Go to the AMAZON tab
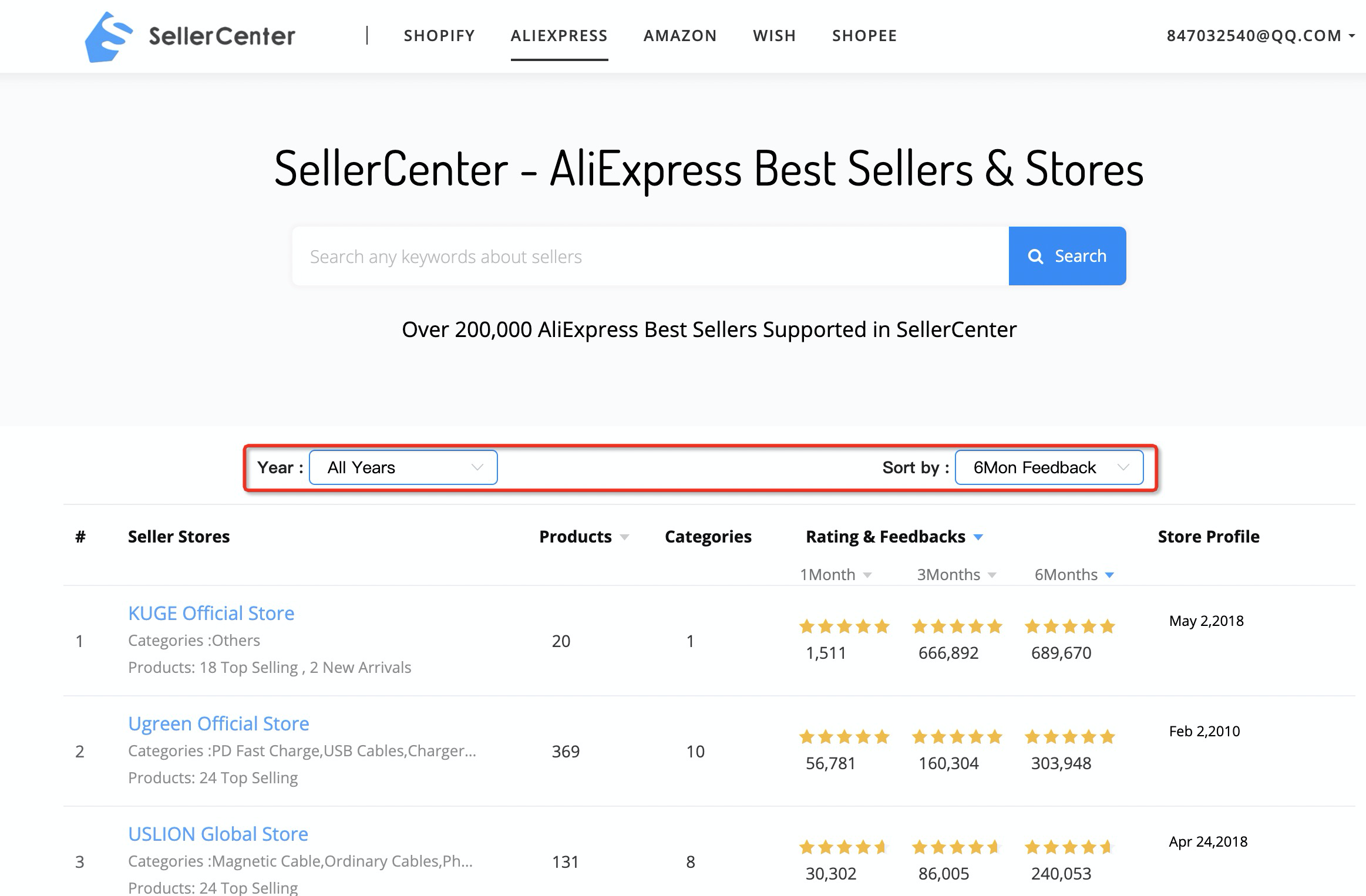Screen dimensions: 1366x896 680,36
